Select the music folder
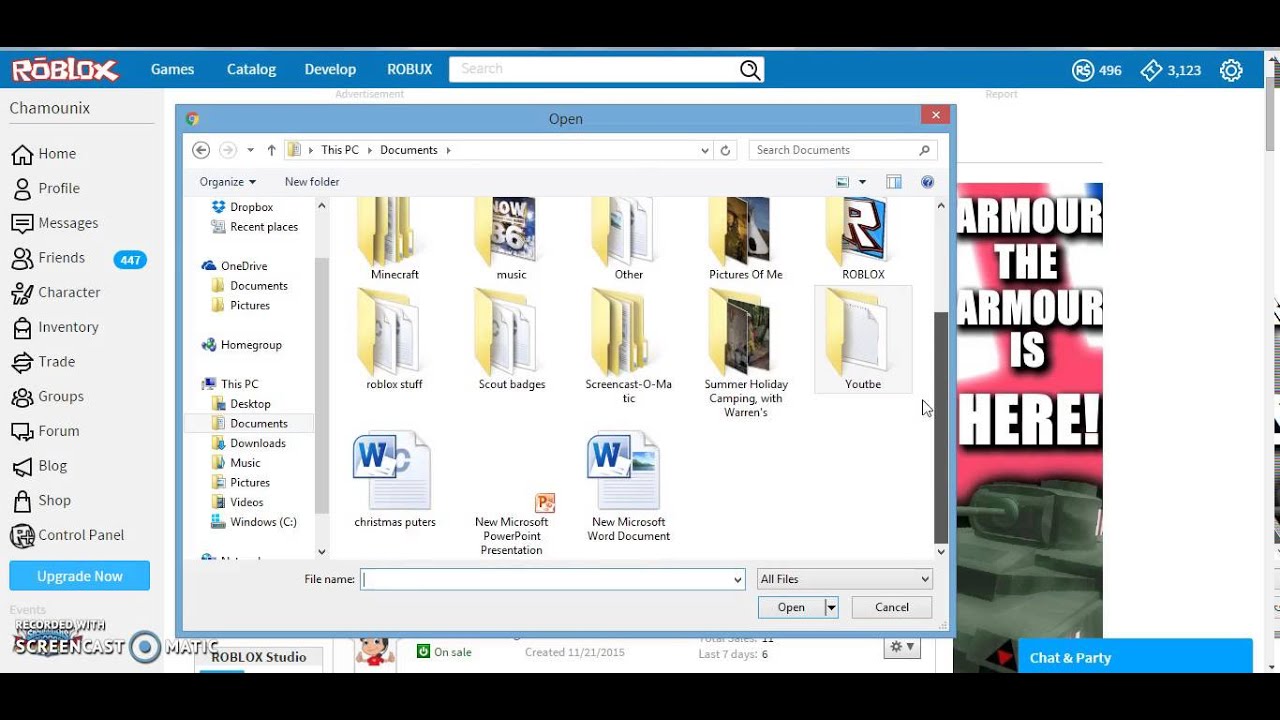This screenshot has height=720, width=1280. (511, 240)
